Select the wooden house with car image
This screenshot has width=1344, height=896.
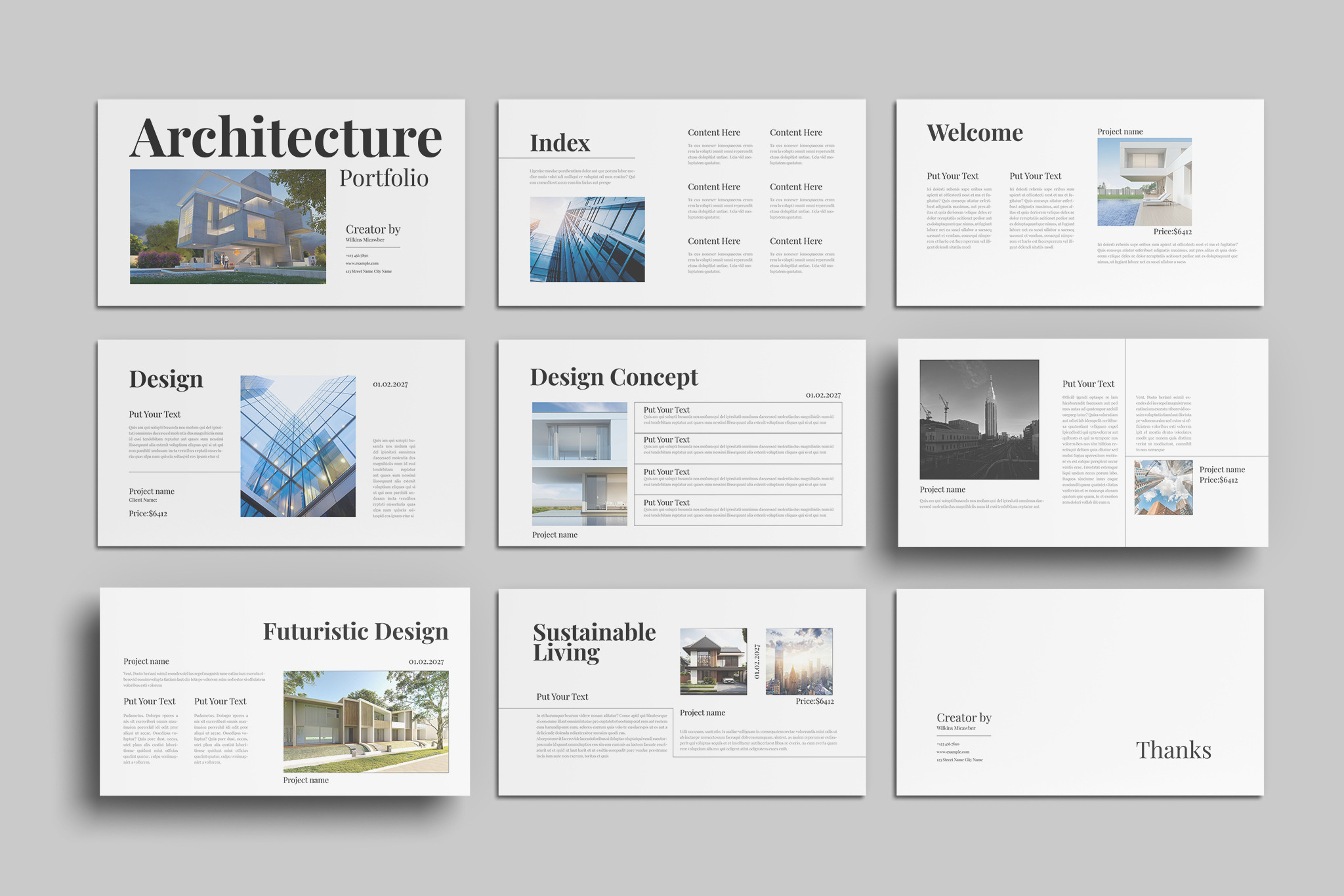713,661
